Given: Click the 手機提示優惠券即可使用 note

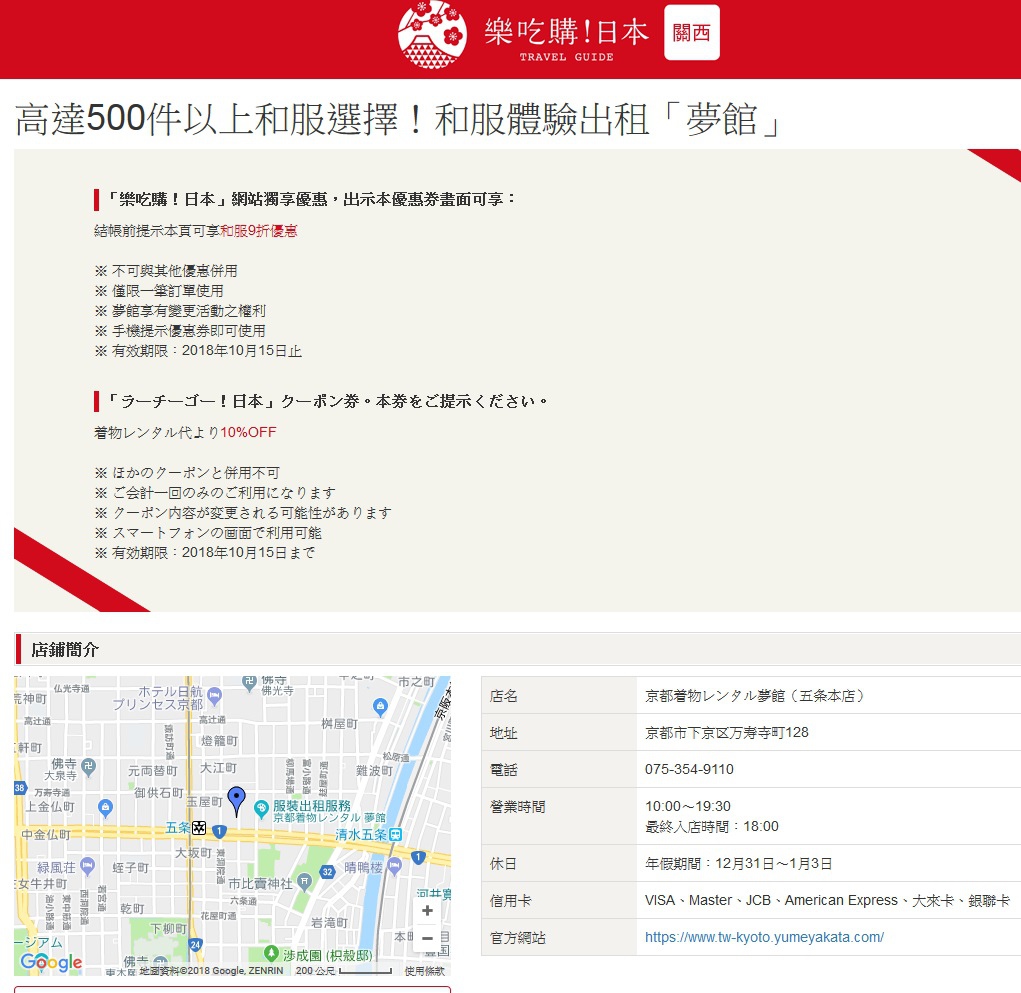Looking at the screenshot, I should (180, 331).
